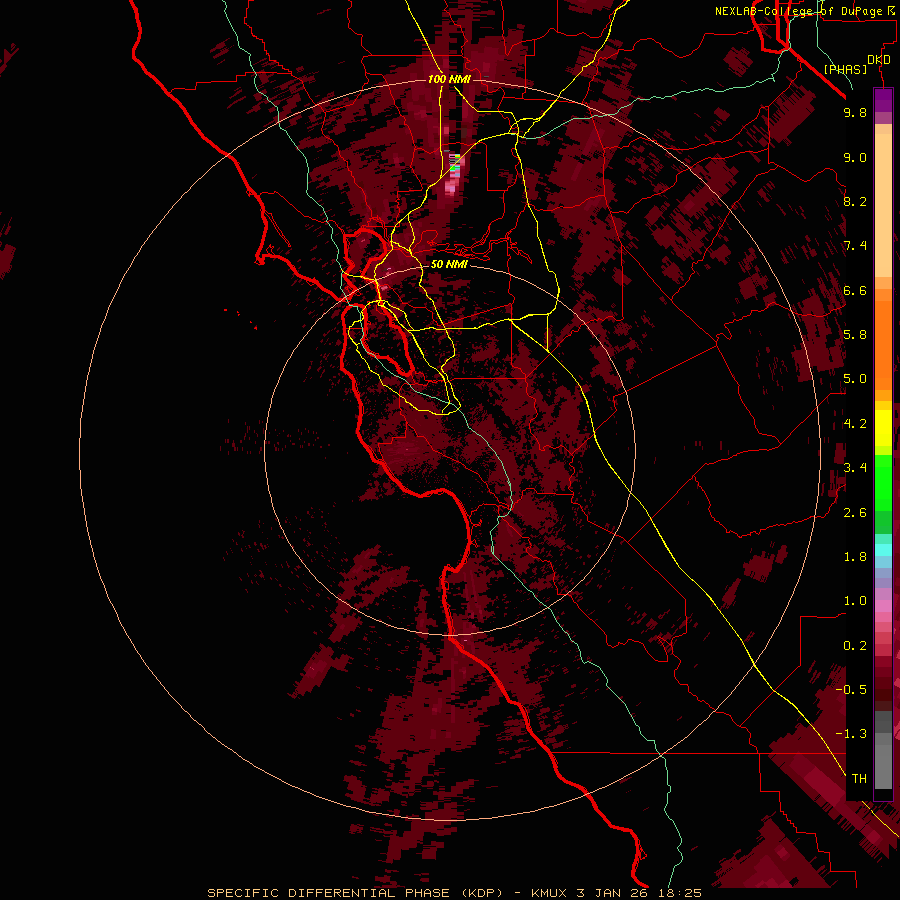The height and width of the screenshot is (900, 900).
Task: Click the 6.6 value on the scale
Action: click(855, 290)
